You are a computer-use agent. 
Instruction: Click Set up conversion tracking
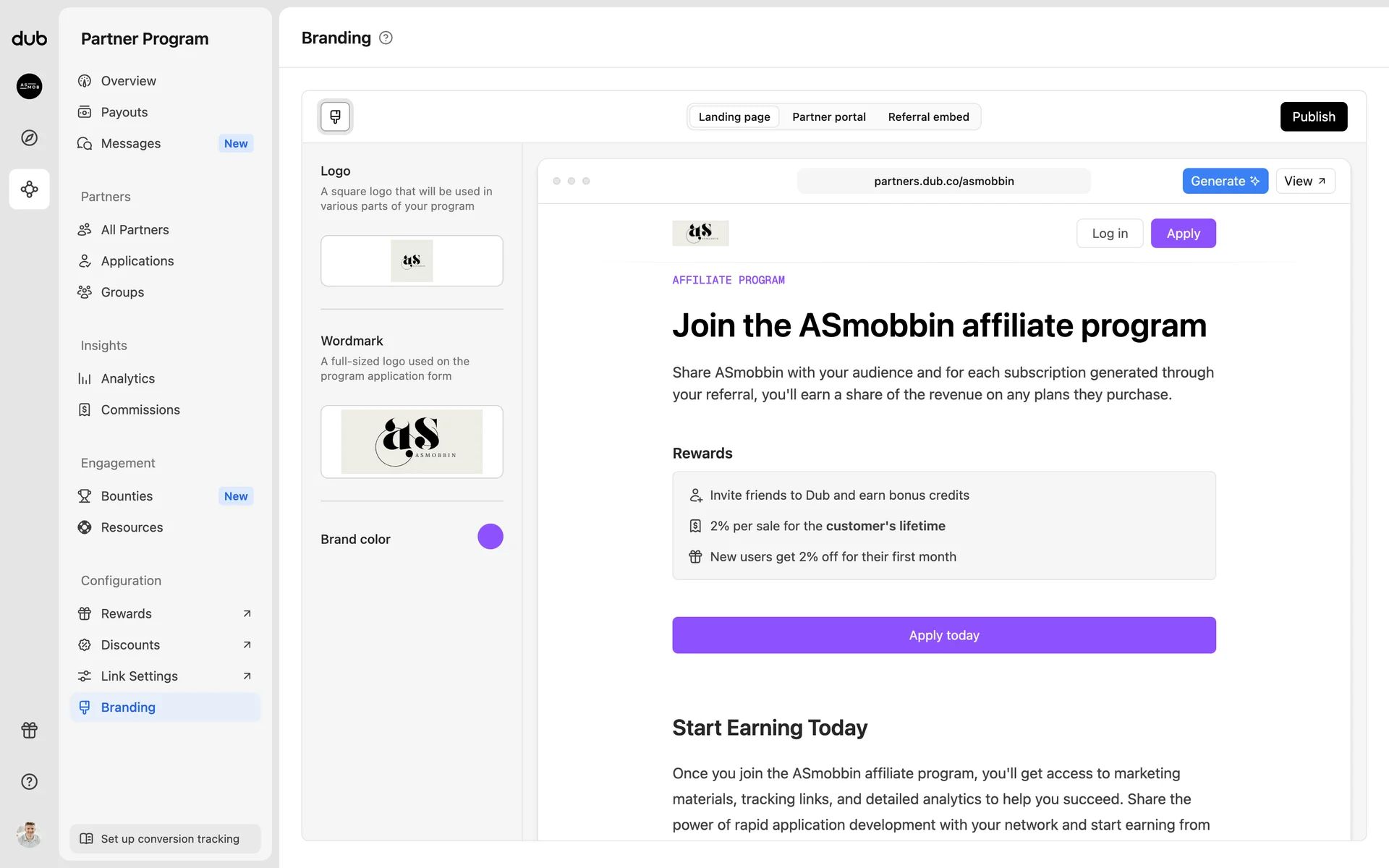click(165, 838)
